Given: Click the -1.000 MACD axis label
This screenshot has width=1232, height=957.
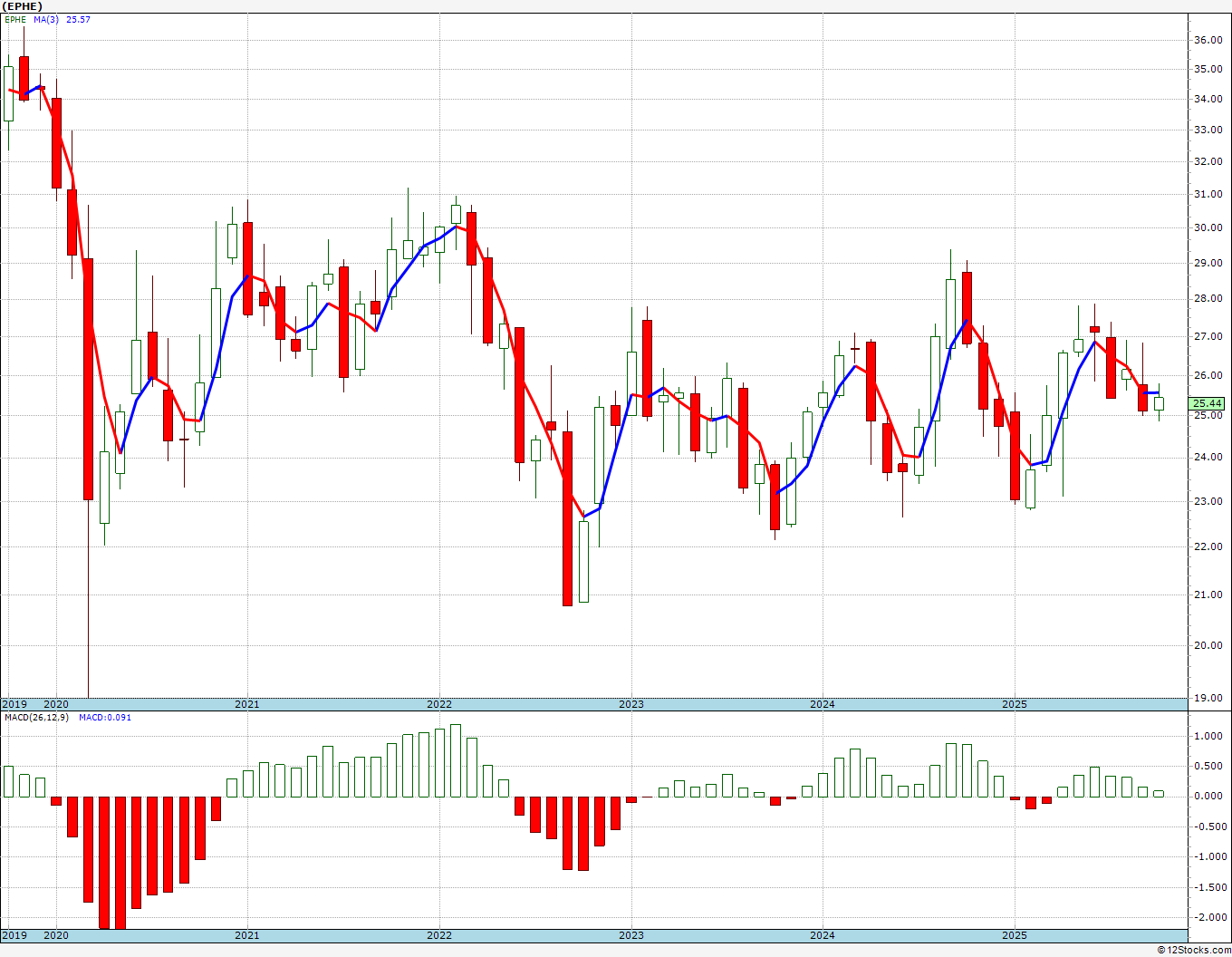Looking at the screenshot, I should pyautogui.click(x=1208, y=856).
